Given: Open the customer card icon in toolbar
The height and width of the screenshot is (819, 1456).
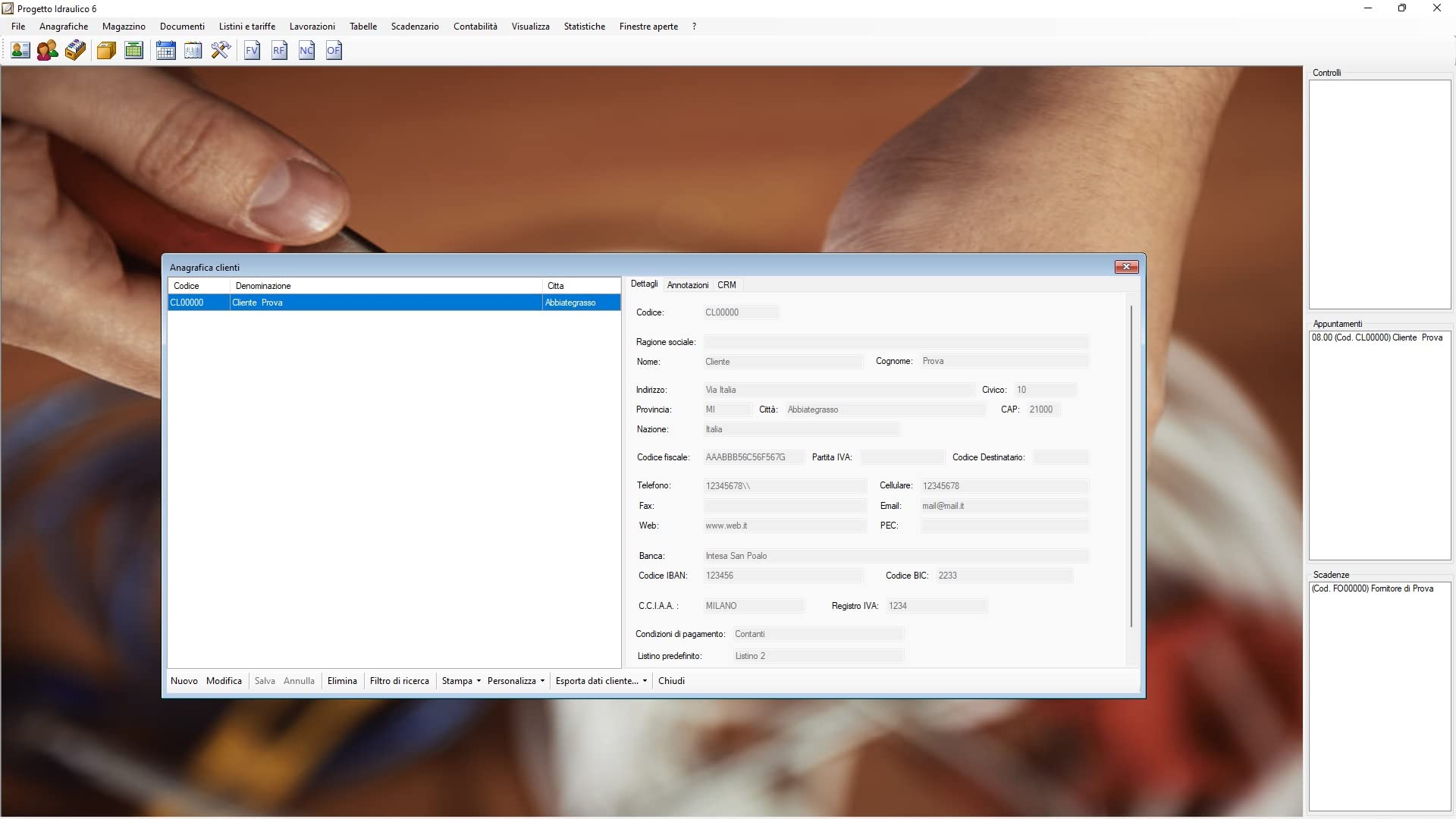Looking at the screenshot, I should (x=20, y=51).
